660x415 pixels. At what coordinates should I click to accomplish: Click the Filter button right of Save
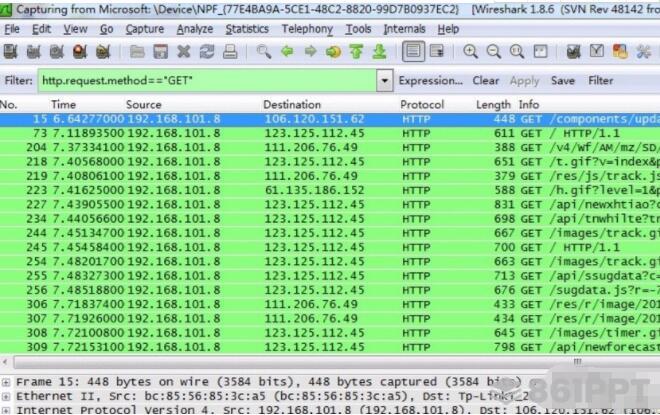click(x=601, y=80)
